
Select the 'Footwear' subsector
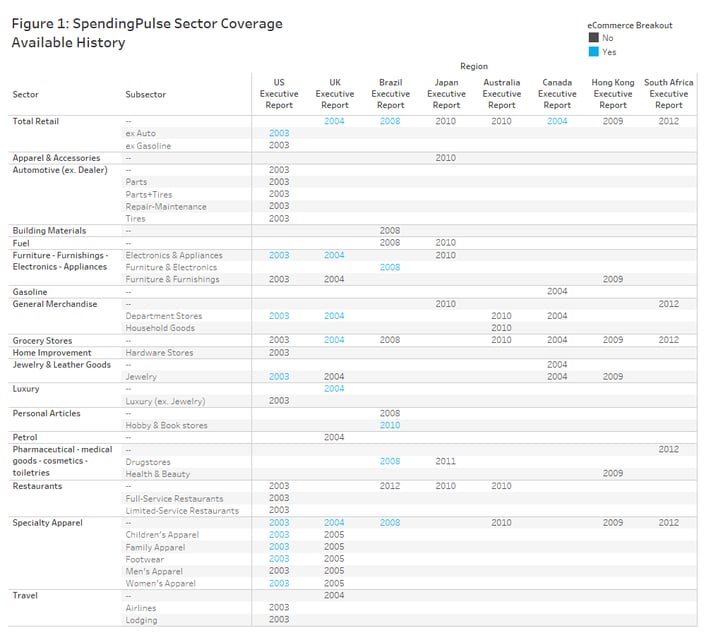[x=145, y=559]
